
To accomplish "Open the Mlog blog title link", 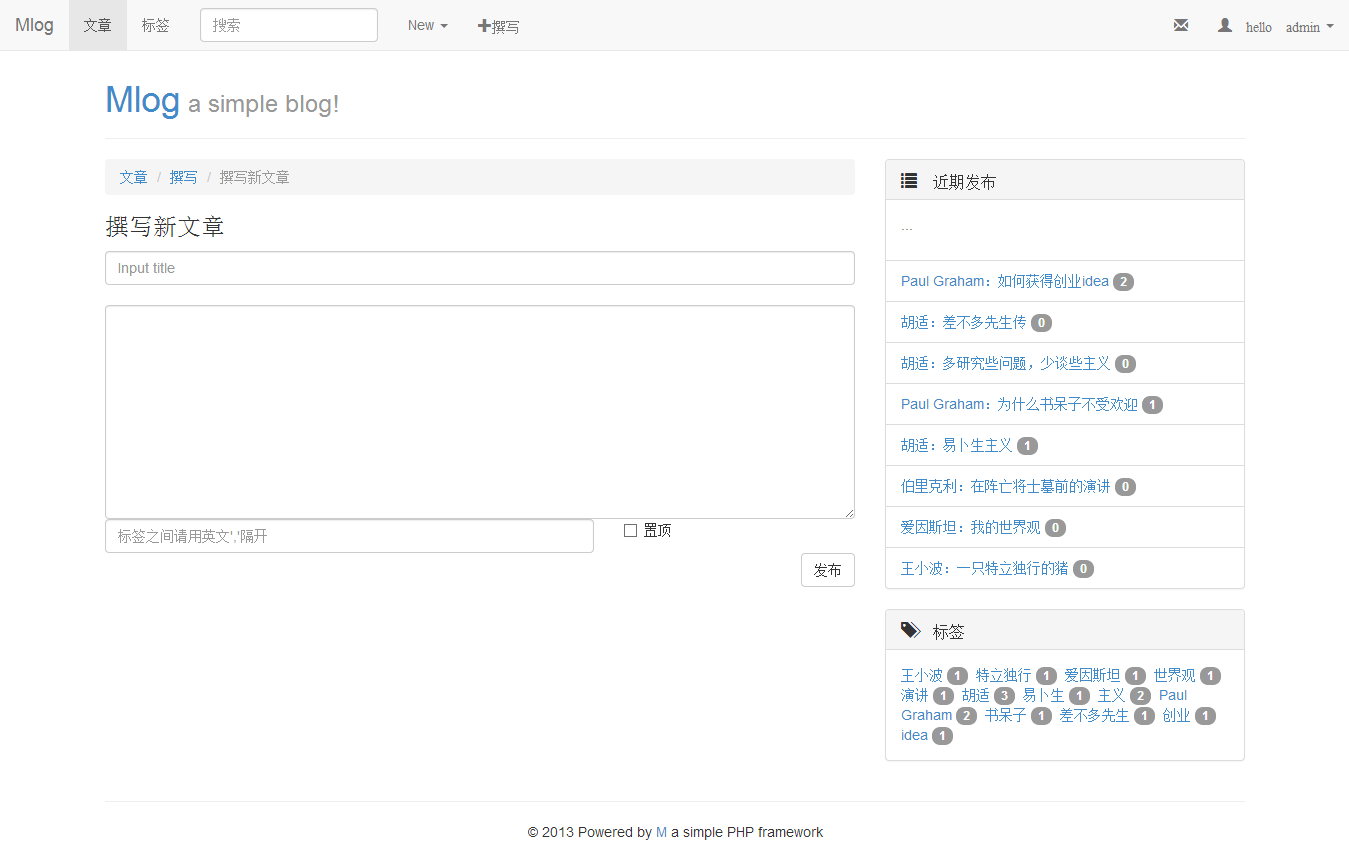I will pos(142,100).
